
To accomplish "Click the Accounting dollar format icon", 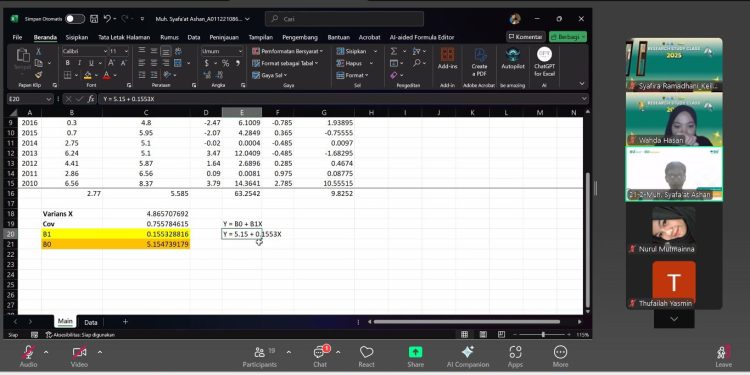I will click(207, 63).
